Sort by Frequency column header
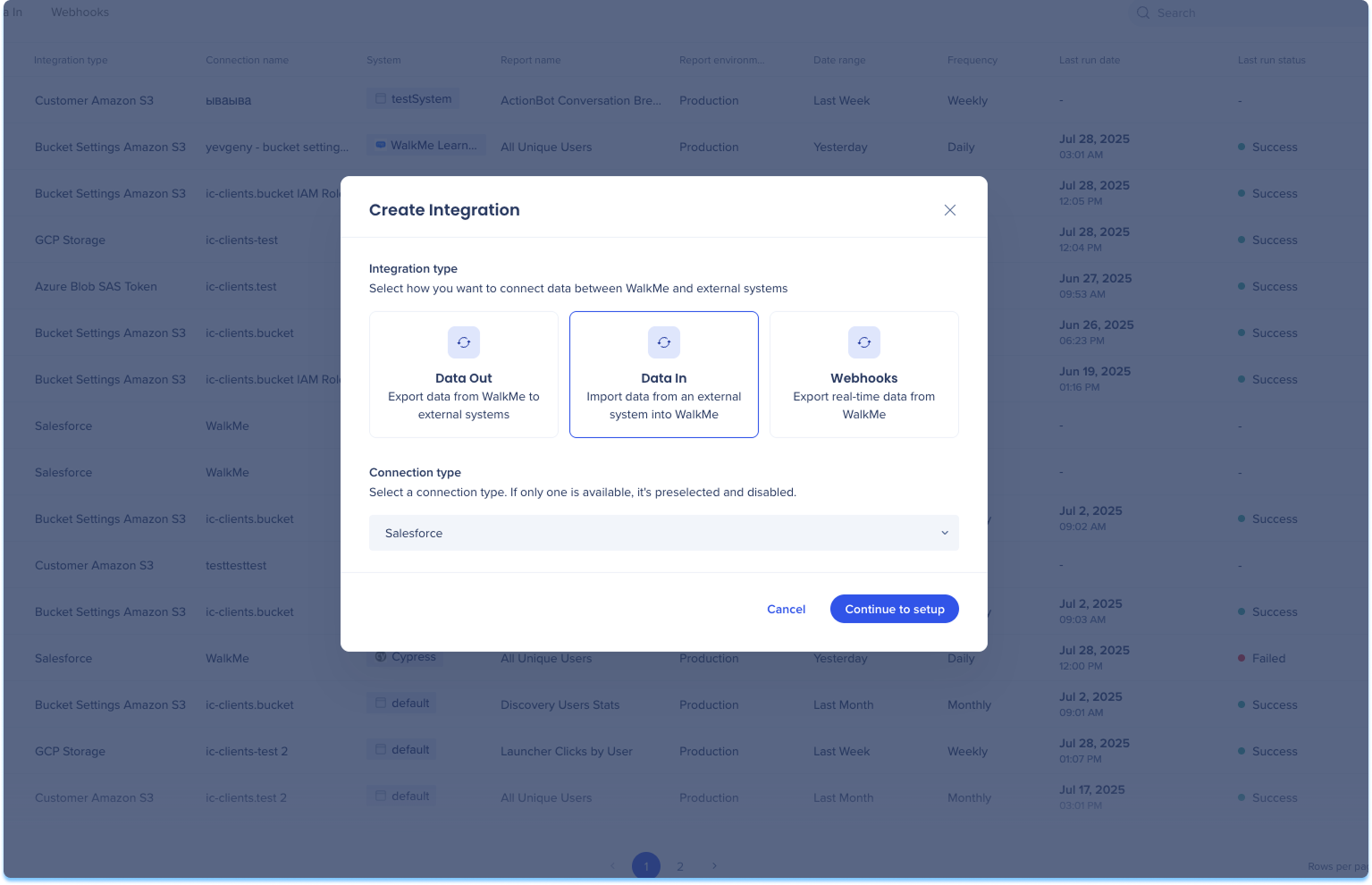The image size is (1372, 885). [x=972, y=60]
